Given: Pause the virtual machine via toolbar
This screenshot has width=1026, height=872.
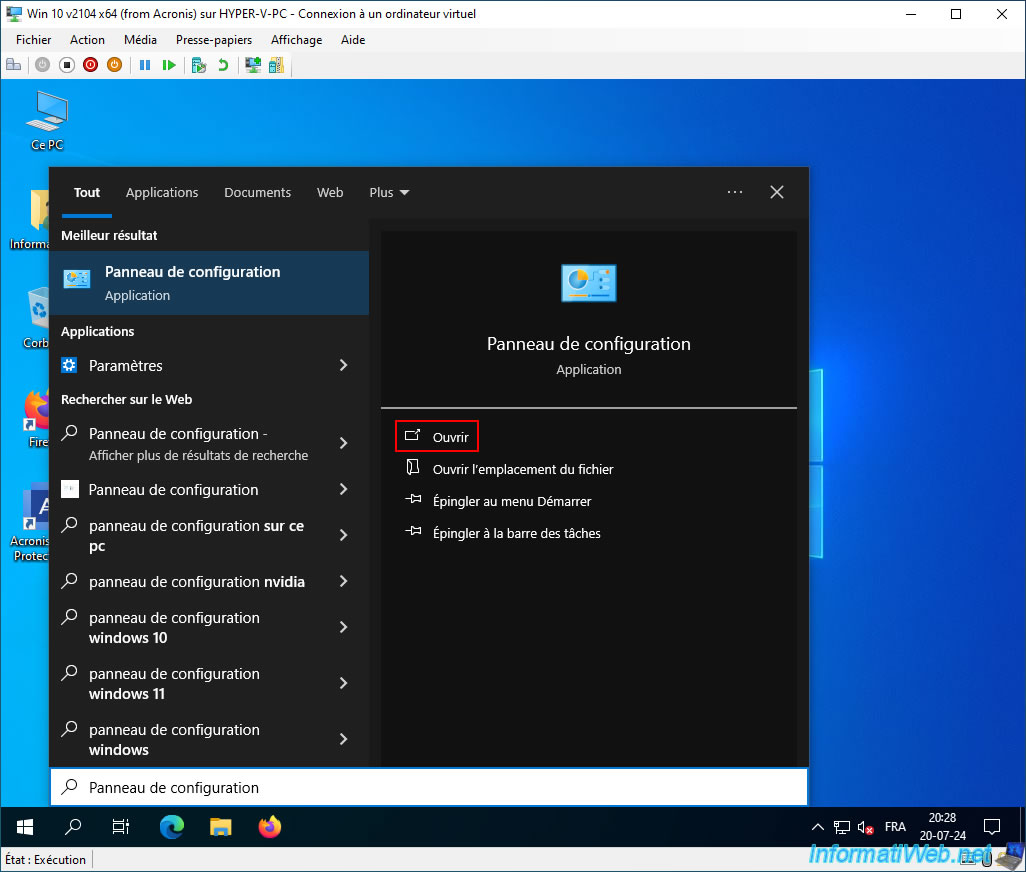Looking at the screenshot, I should coord(145,65).
